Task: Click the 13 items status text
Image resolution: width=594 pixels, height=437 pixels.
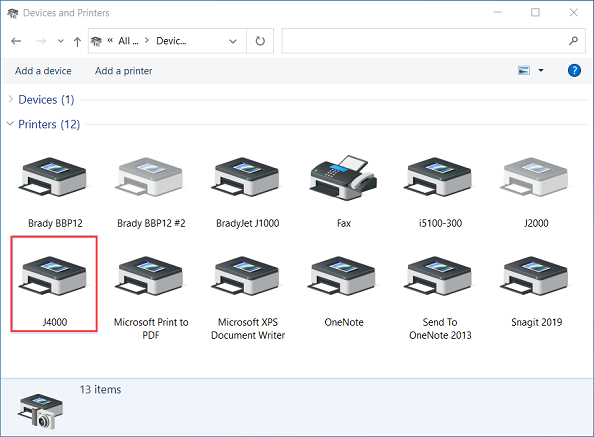Action: pyautogui.click(x=100, y=390)
